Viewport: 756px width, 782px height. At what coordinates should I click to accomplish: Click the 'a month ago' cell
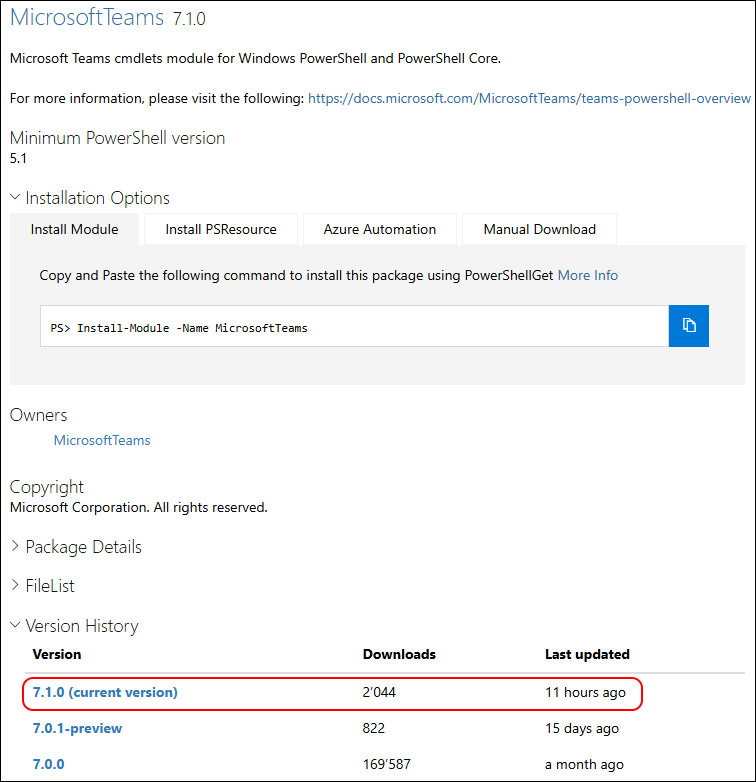[584, 764]
